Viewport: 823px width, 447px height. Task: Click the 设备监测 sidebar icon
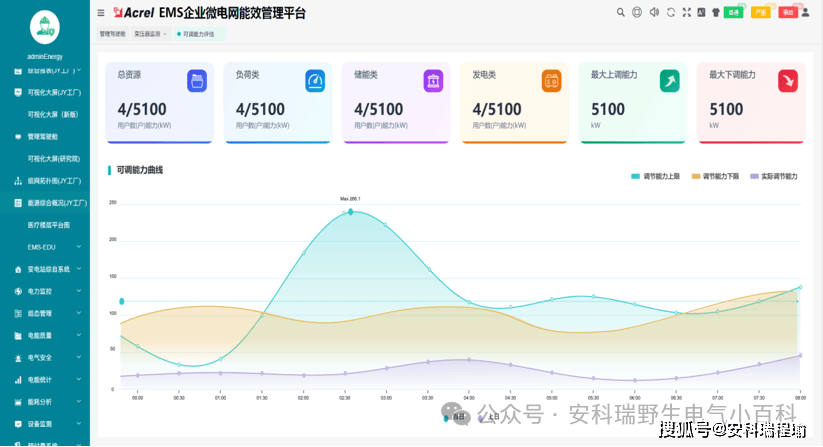[x=18, y=424]
